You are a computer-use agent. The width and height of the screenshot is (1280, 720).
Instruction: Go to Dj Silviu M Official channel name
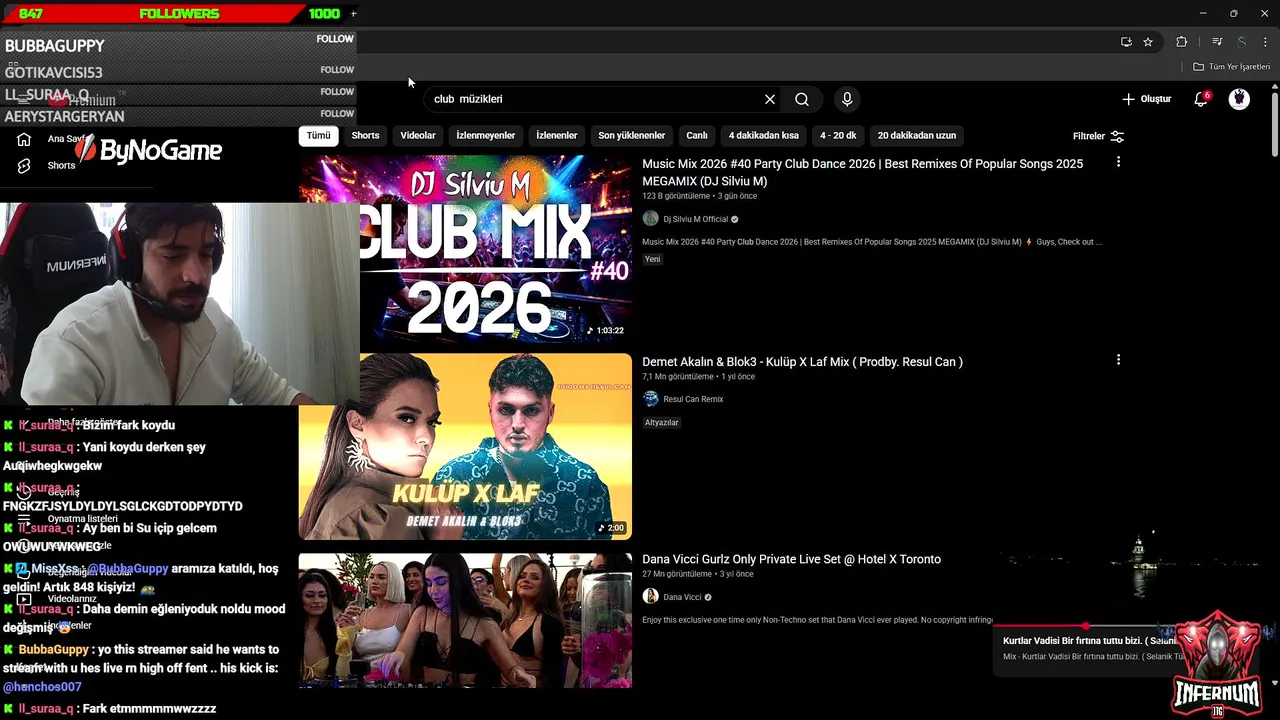pos(696,219)
